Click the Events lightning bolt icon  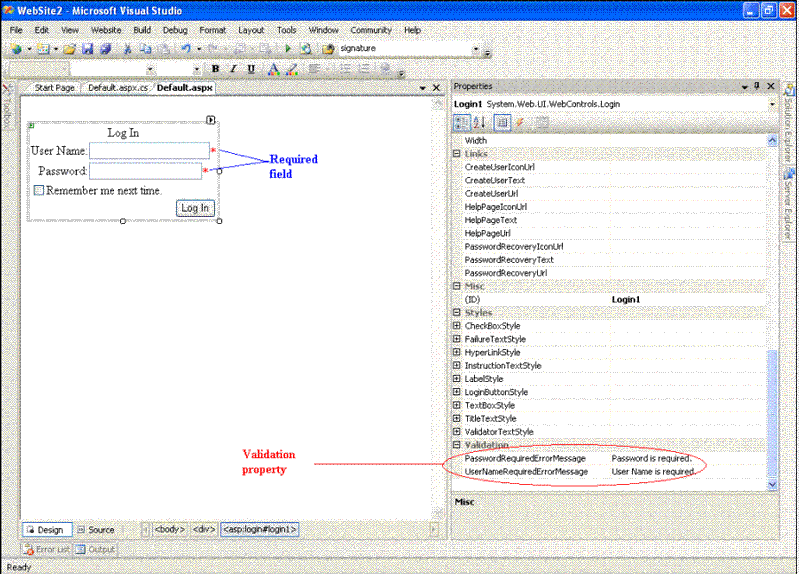coord(520,122)
